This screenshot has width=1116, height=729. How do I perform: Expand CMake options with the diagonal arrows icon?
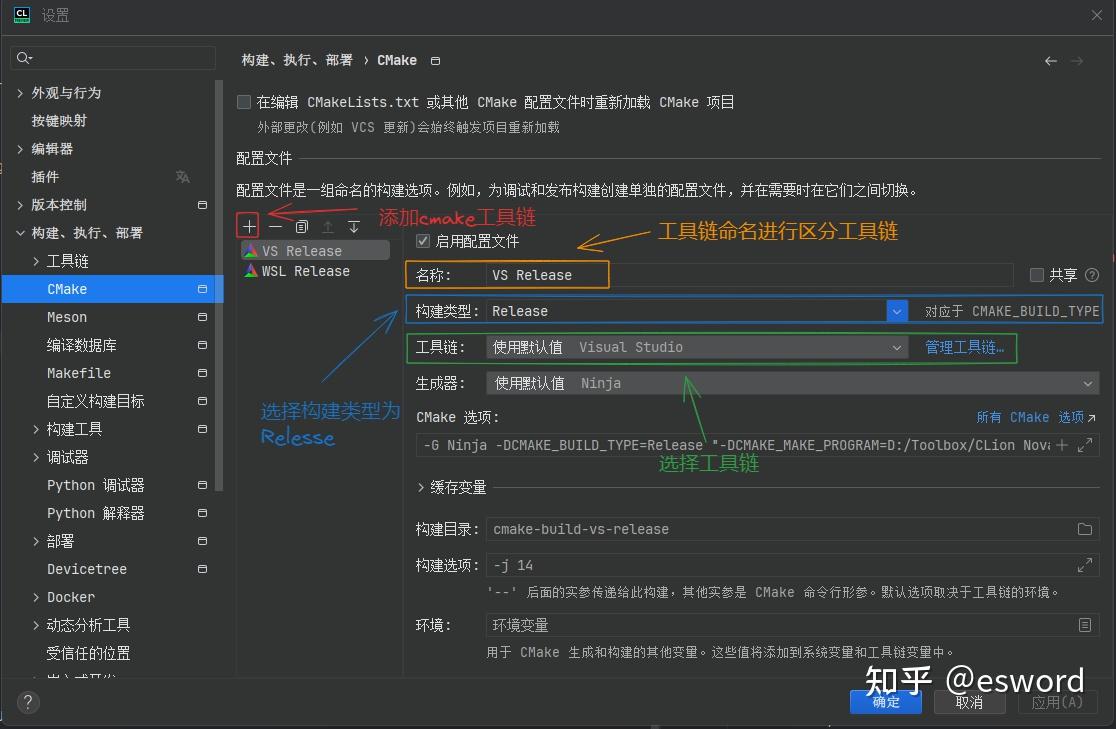1086,444
